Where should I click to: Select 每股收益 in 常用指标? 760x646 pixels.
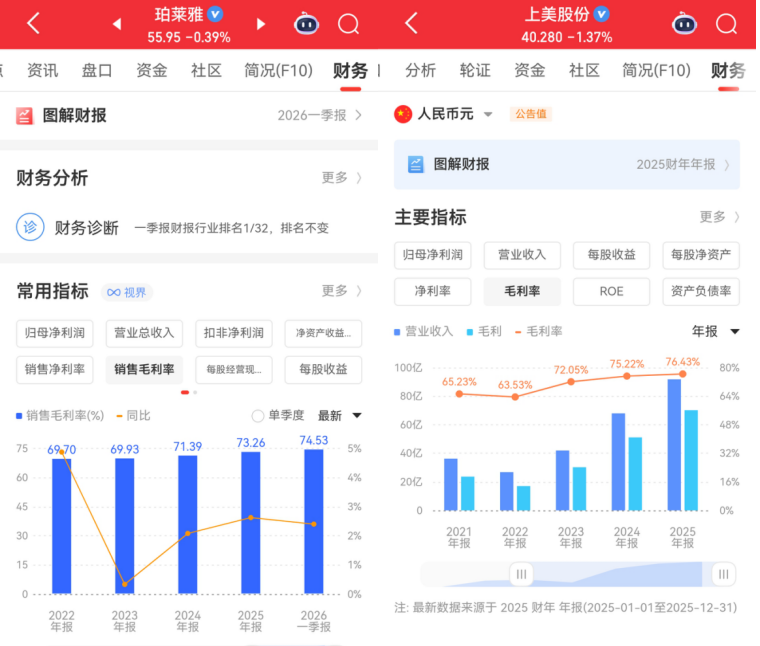click(x=323, y=369)
